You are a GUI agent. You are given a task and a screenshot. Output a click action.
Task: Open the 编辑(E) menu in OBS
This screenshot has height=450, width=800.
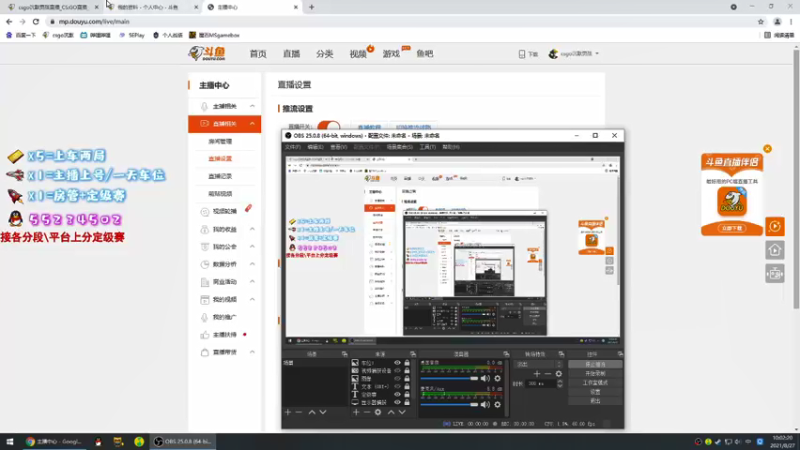(x=315, y=147)
